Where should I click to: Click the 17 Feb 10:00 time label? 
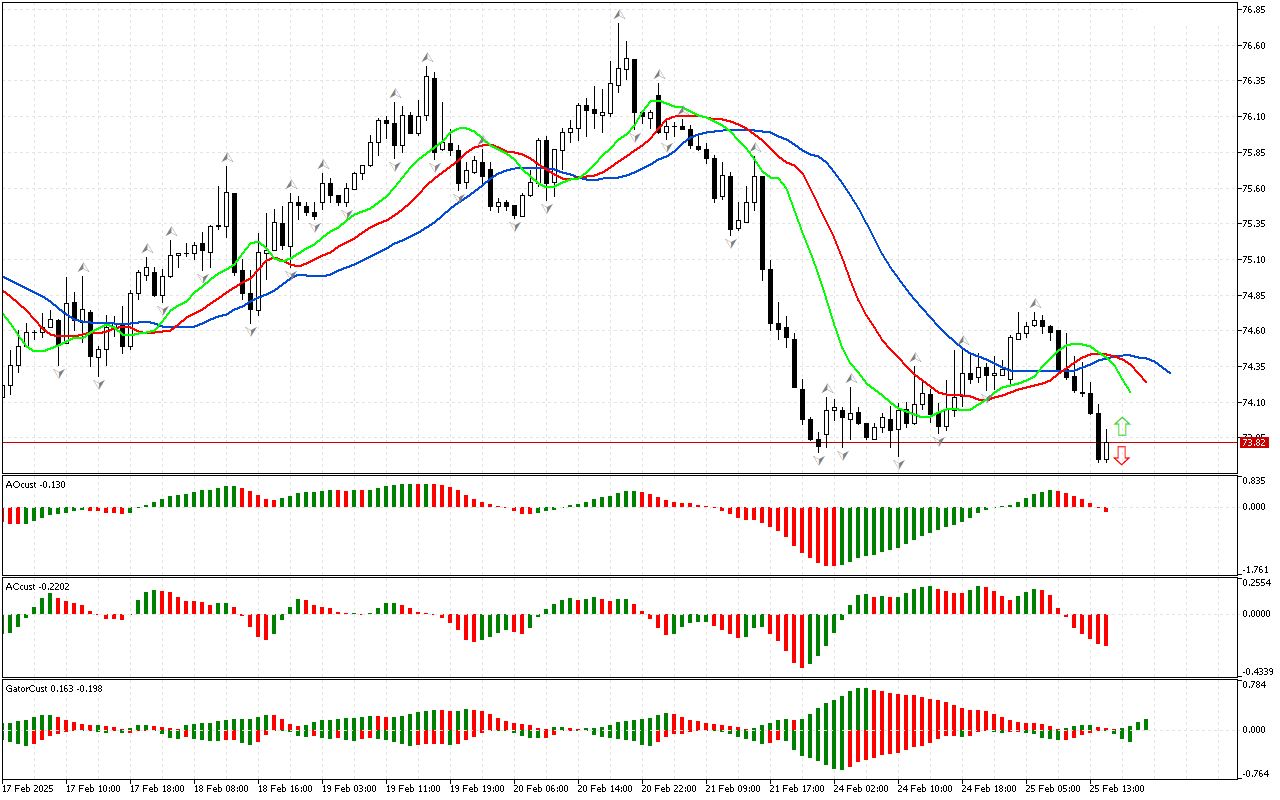tap(93, 788)
